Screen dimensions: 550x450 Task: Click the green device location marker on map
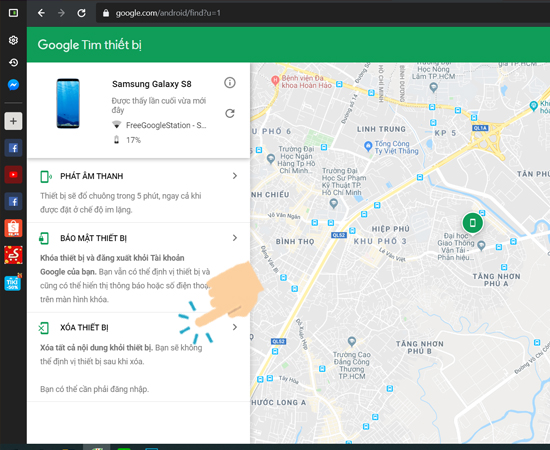pyautogui.click(x=472, y=222)
